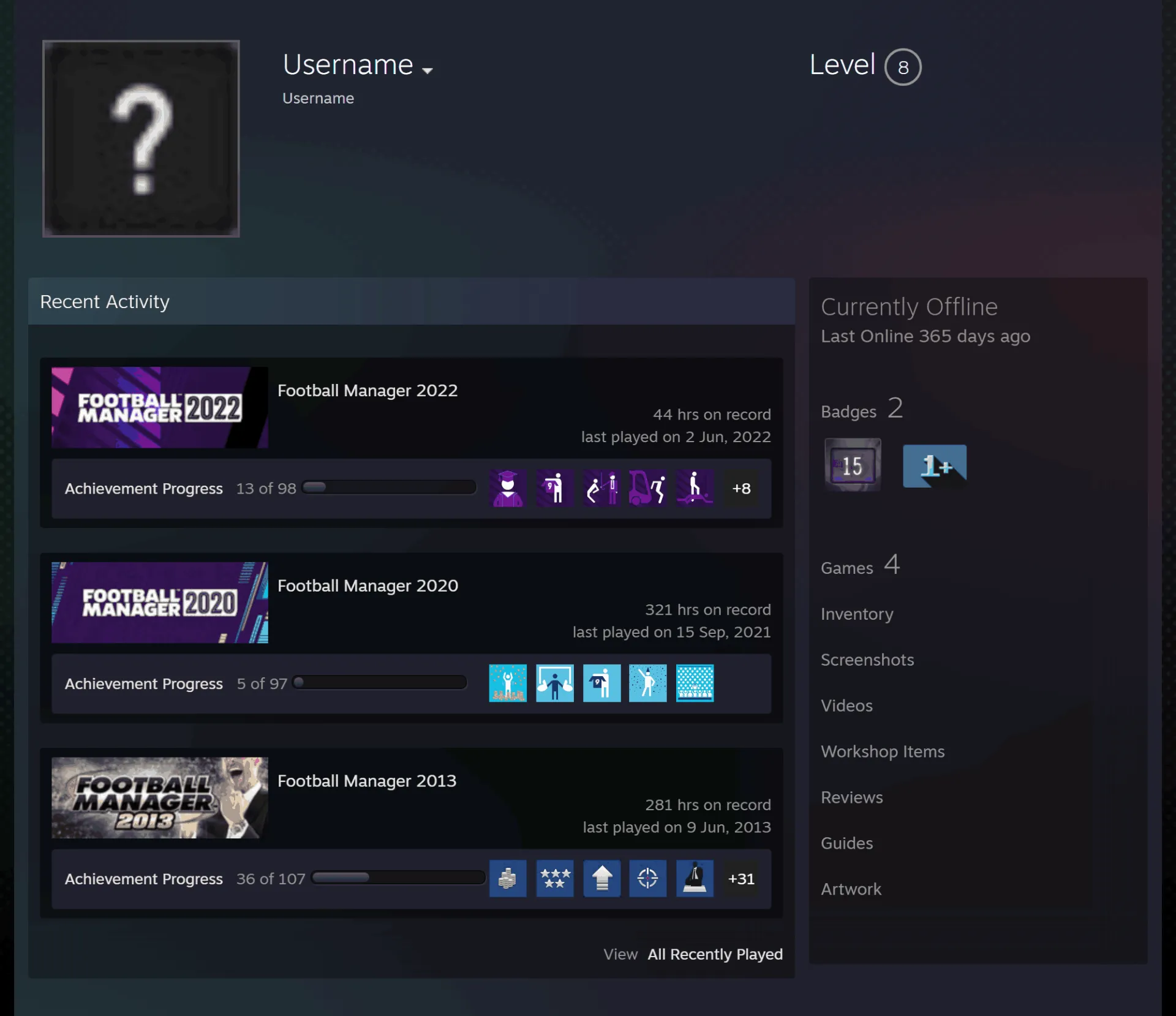This screenshot has width=1176, height=1016.
Task: Open the Level 8 badge circle
Action: [903, 67]
